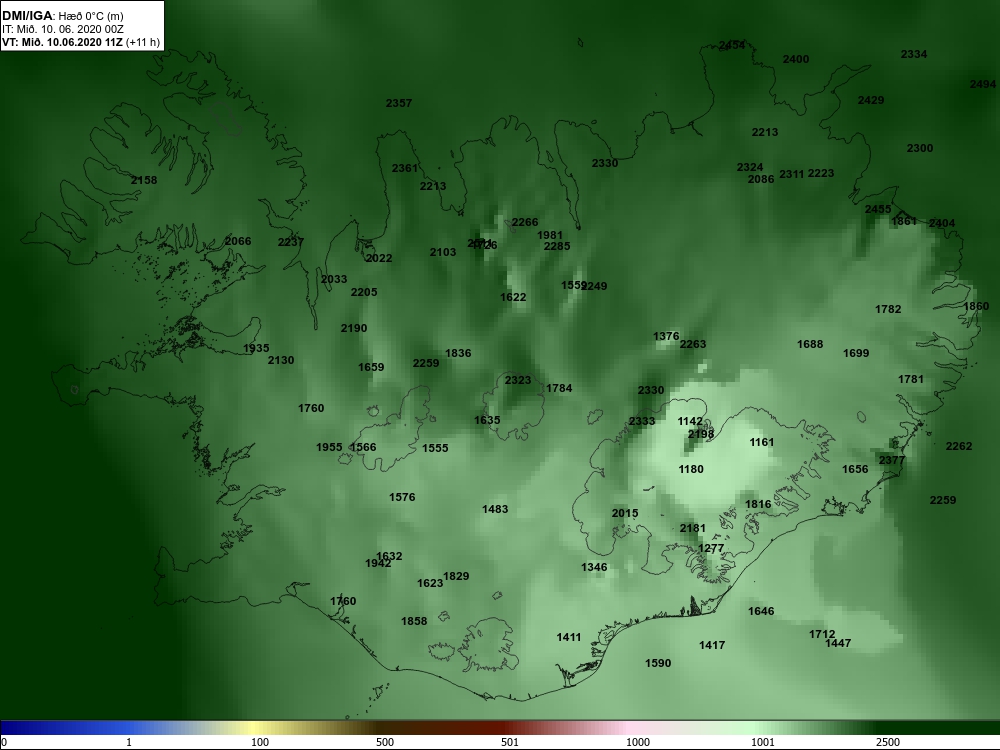
Task: Click the value 1483 on the map
Action: 495,509
